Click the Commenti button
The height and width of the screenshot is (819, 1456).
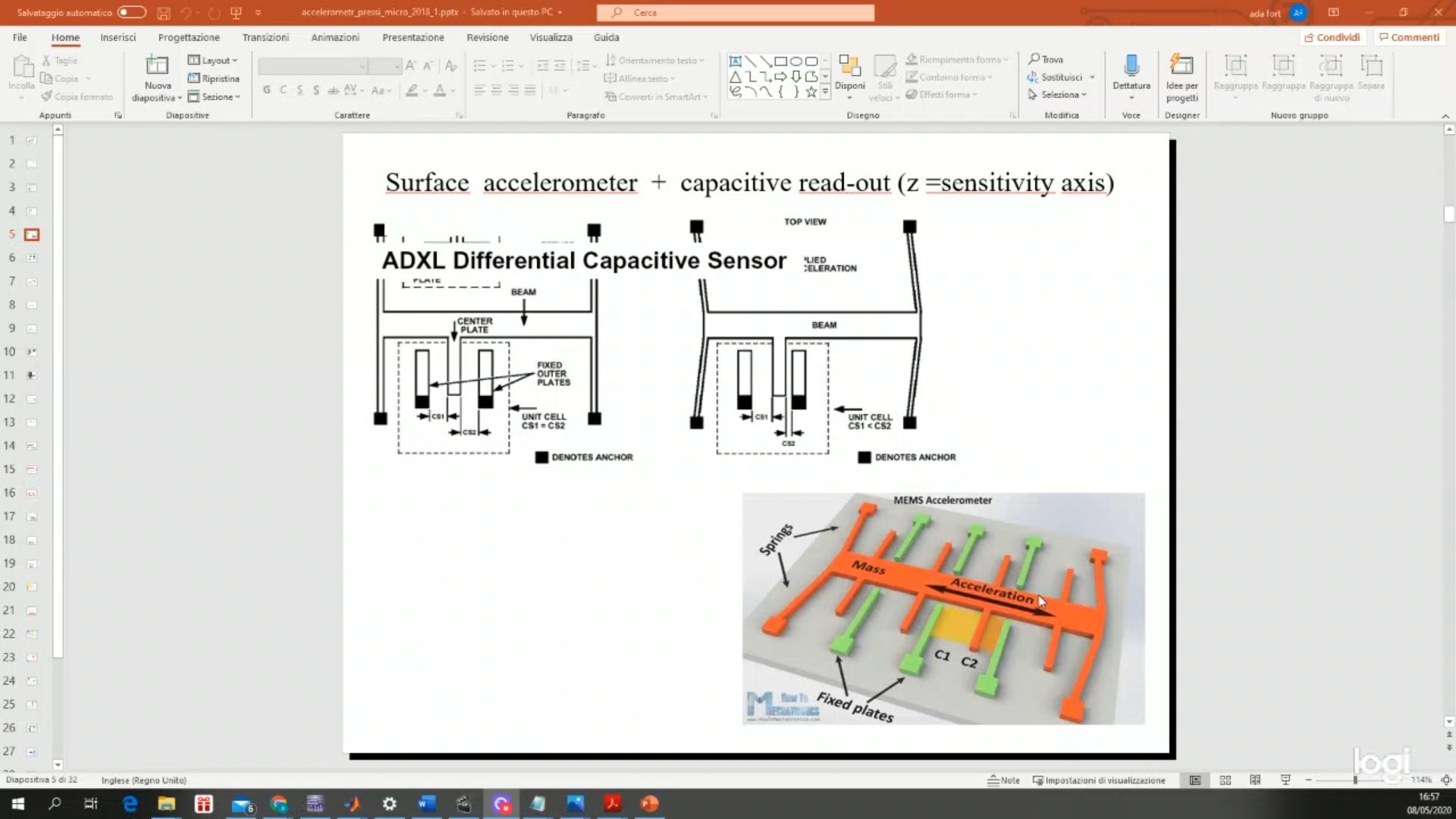pos(1409,37)
